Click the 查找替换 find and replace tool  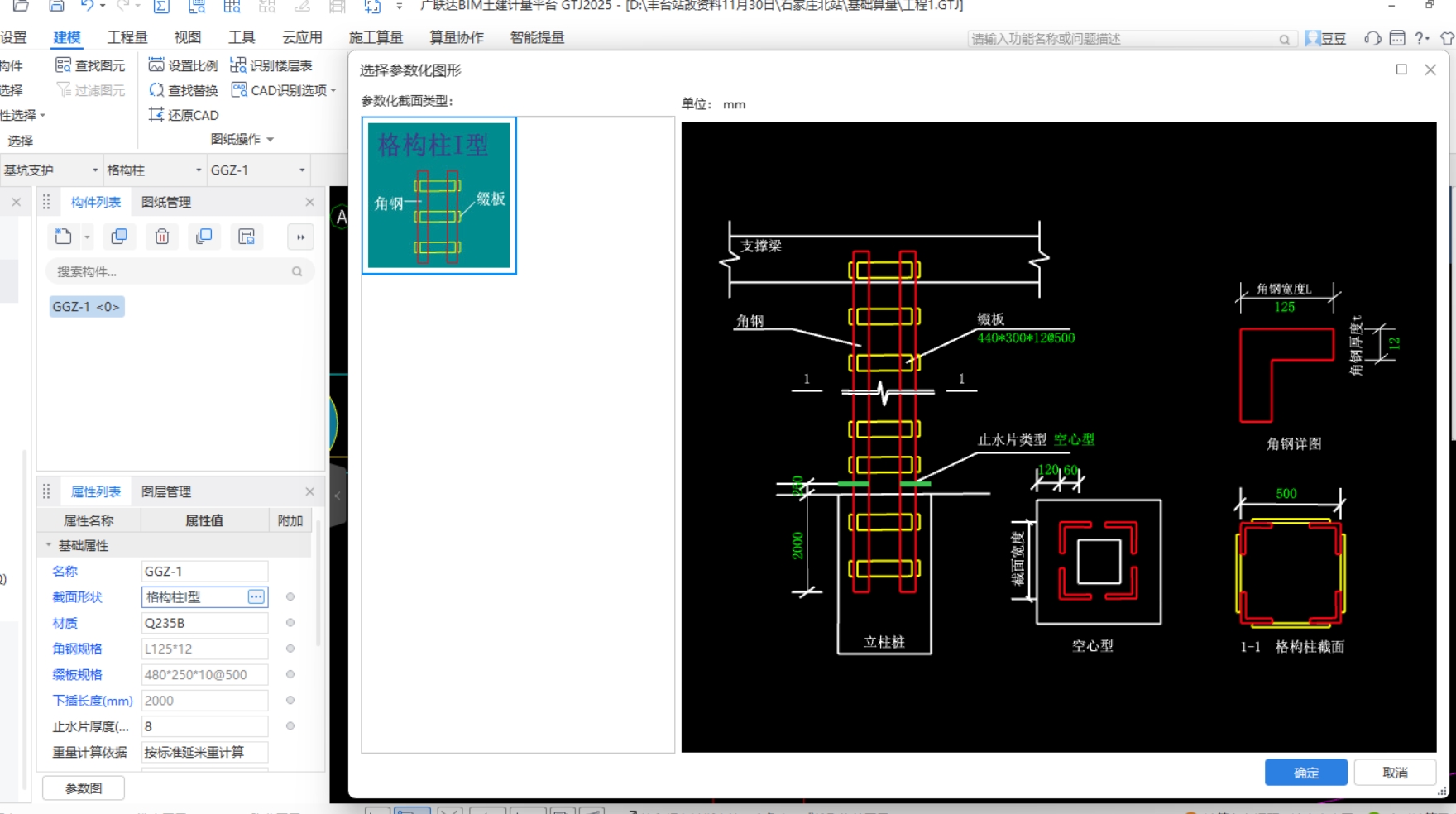(183, 90)
